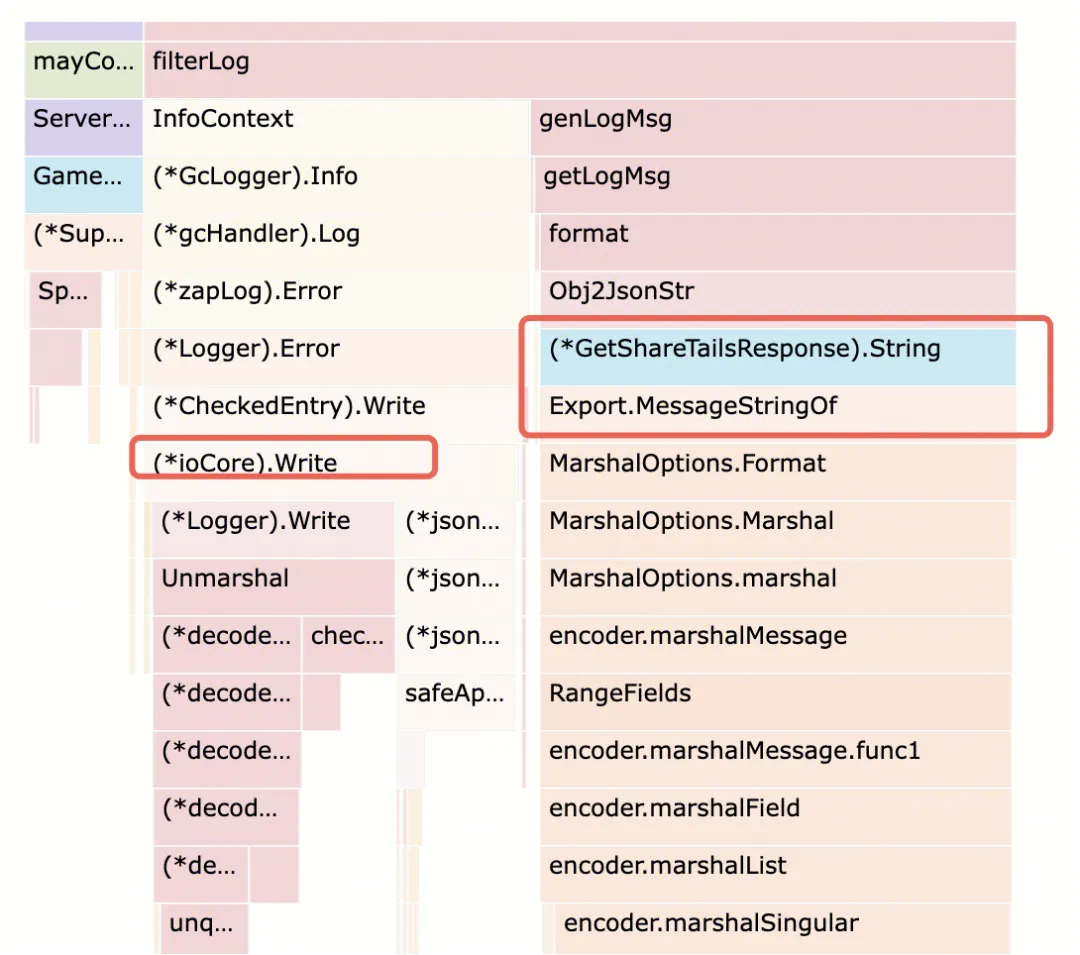The height and width of the screenshot is (955, 1080).
Task: Open the (*gcHandler).Log frame
Action: pyautogui.click(x=336, y=235)
